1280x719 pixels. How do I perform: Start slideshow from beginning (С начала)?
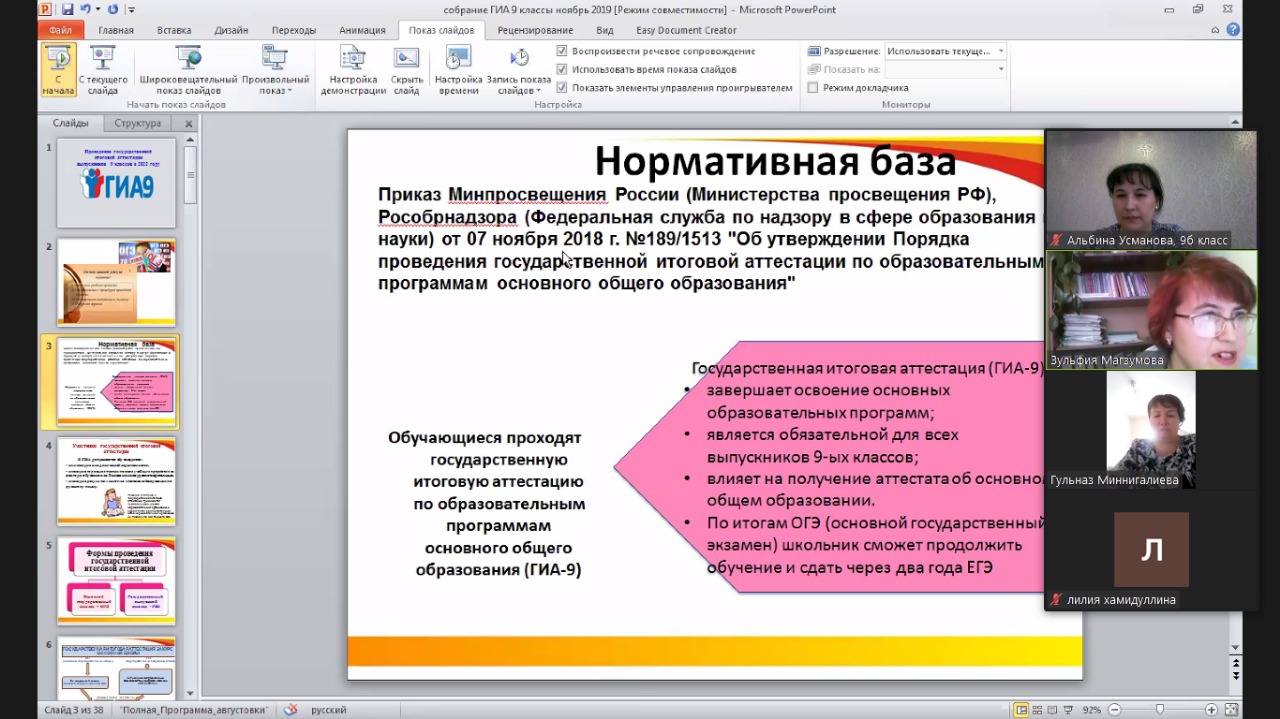[x=58, y=69]
